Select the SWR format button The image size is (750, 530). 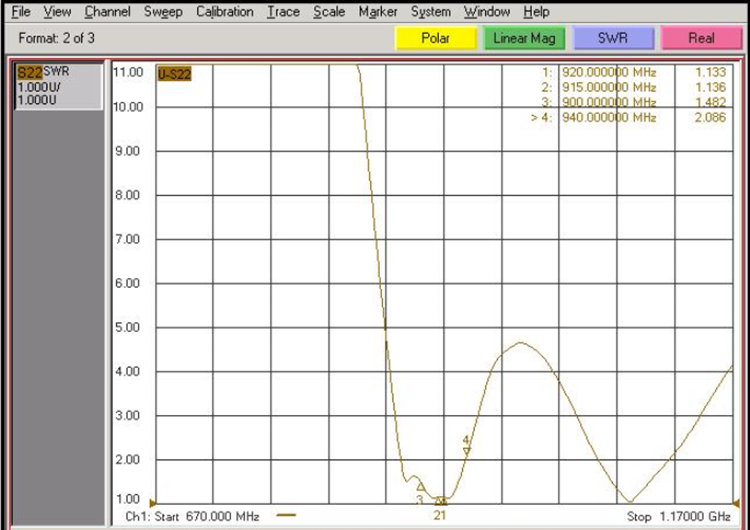[612, 38]
